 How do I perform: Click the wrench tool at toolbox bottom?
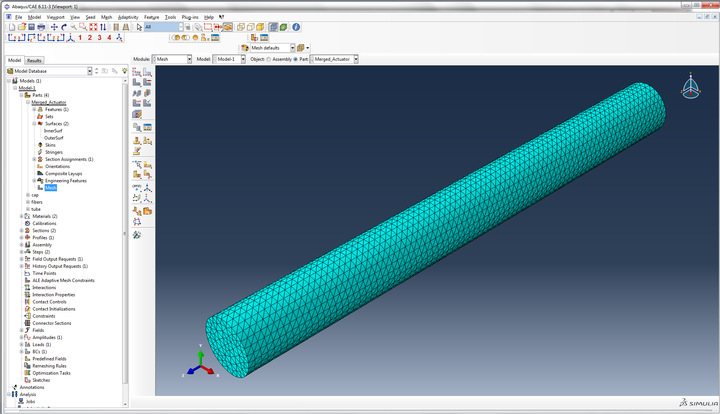point(136,235)
